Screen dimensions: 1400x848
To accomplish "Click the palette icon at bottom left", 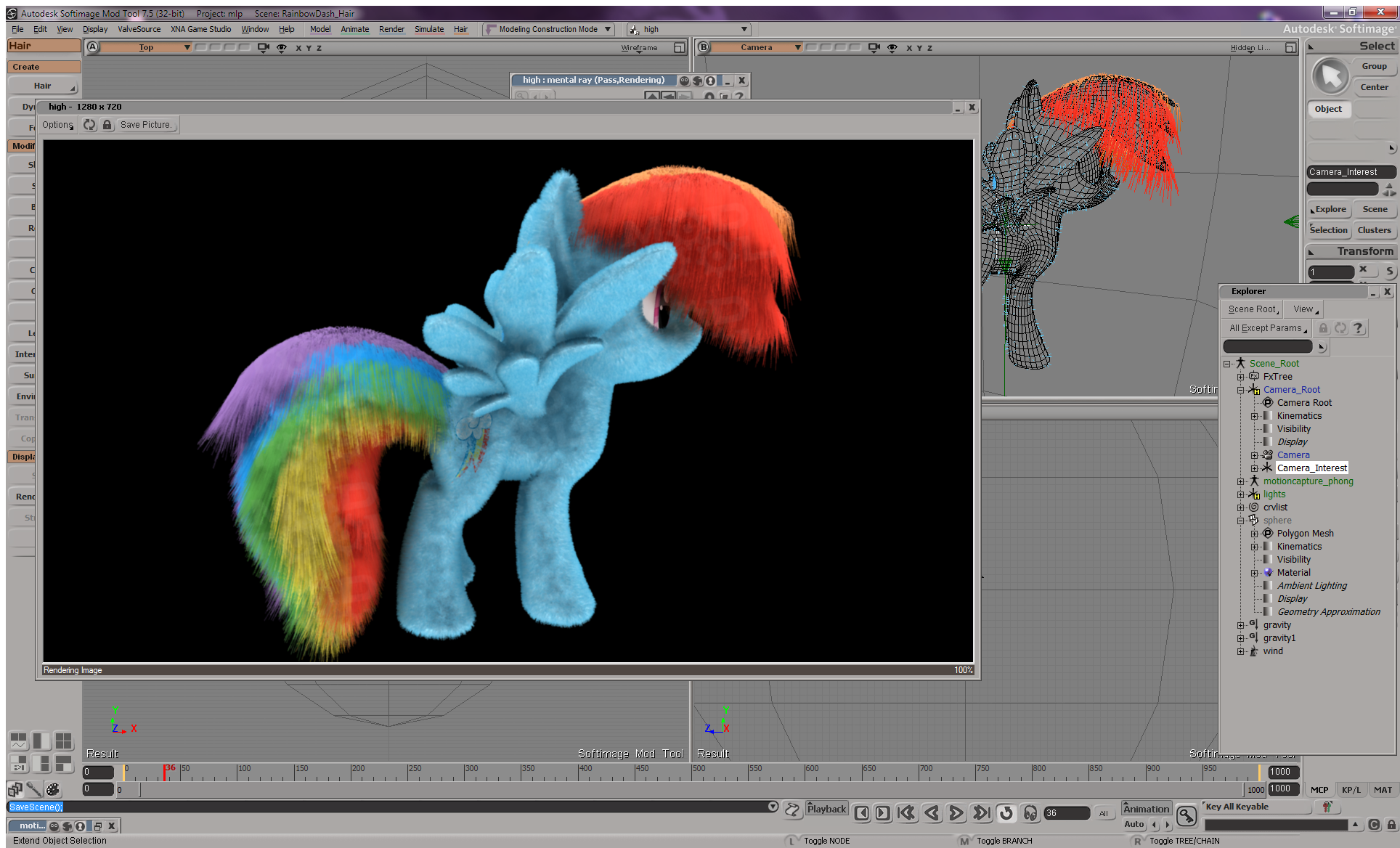I will click(x=53, y=789).
